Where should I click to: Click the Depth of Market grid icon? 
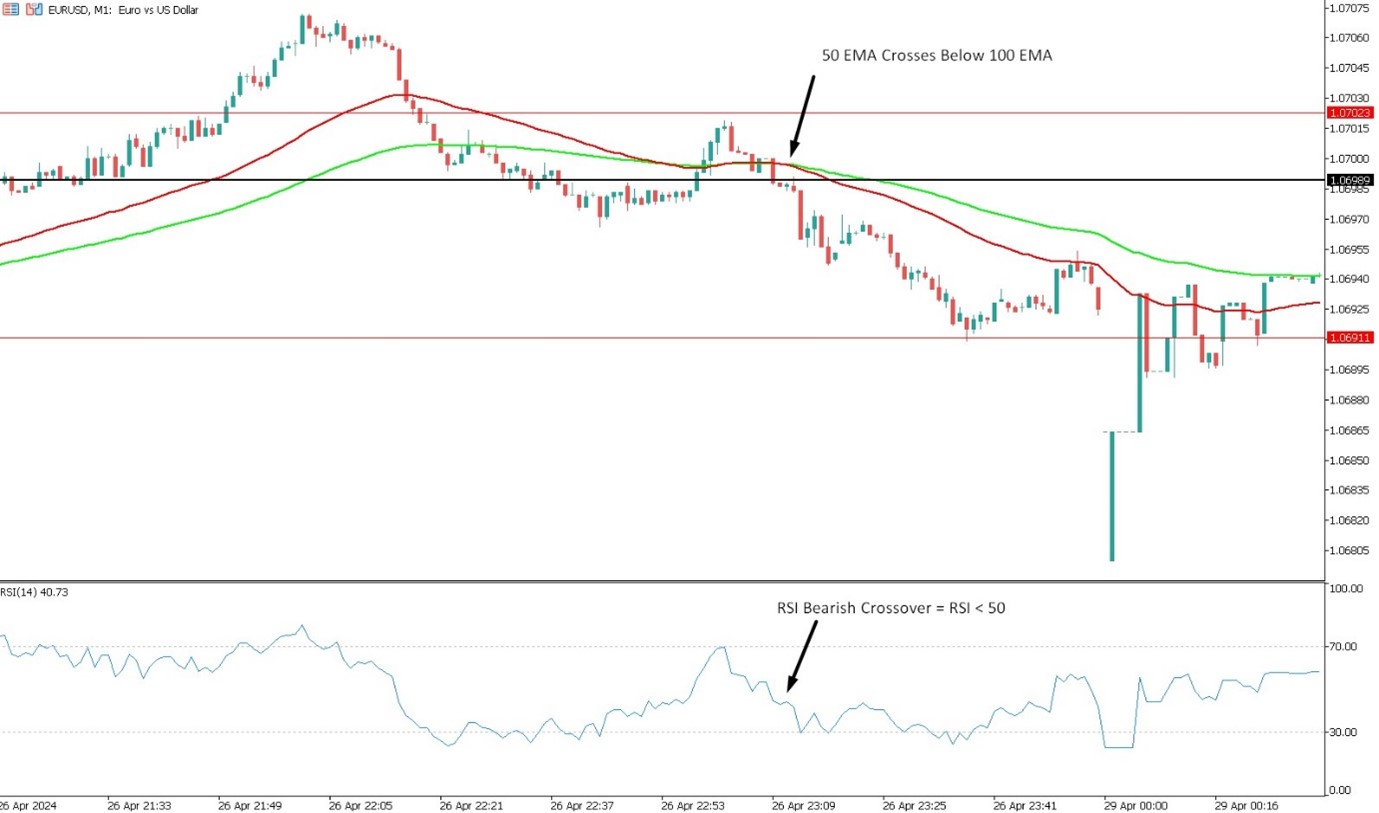9,9
